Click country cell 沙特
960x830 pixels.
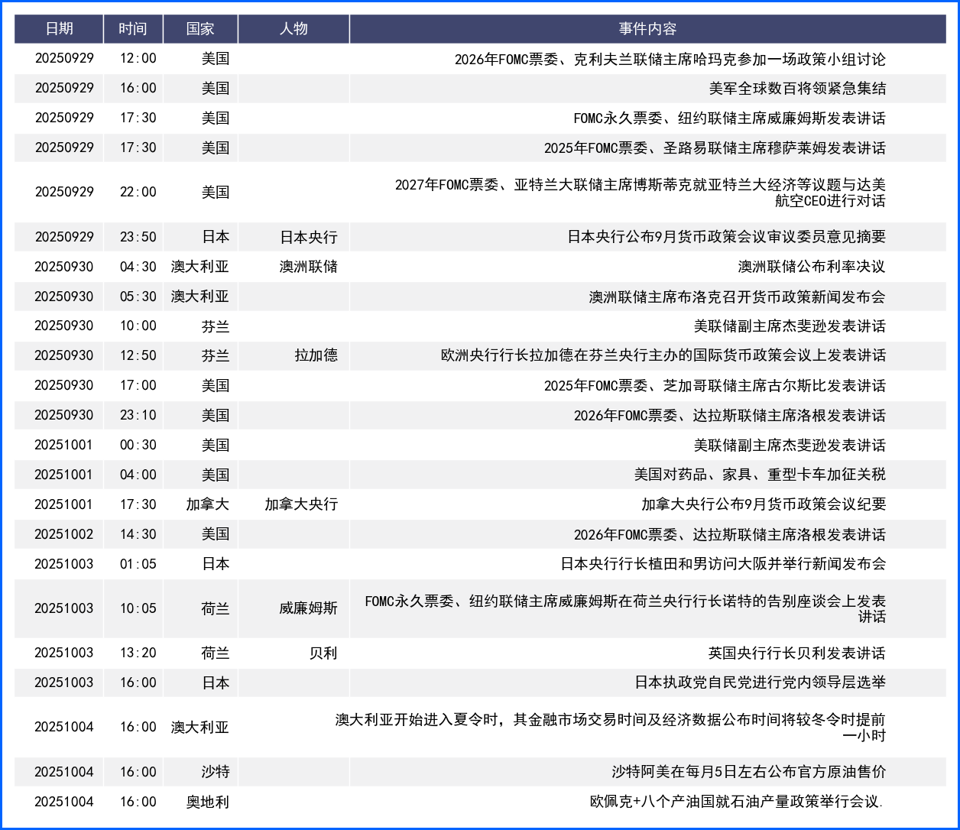[216, 772]
